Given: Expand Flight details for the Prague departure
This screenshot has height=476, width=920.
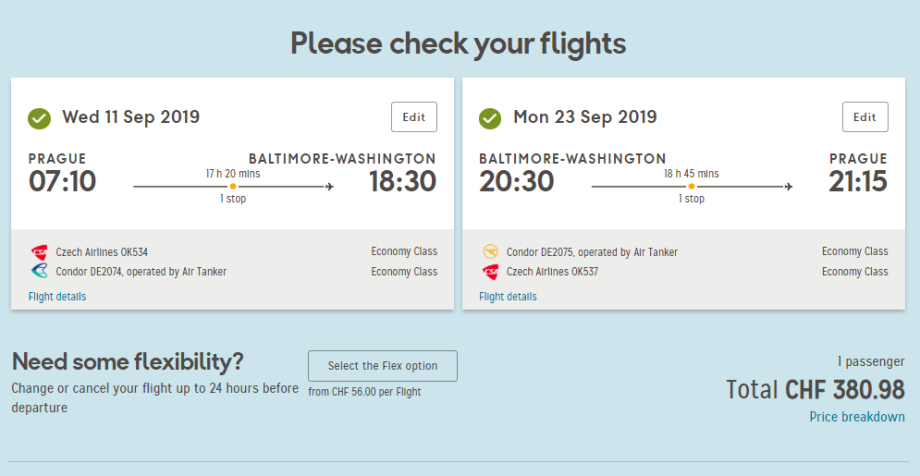Looking at the screenshot, I should pyautogui.click(x=57, y=296).
